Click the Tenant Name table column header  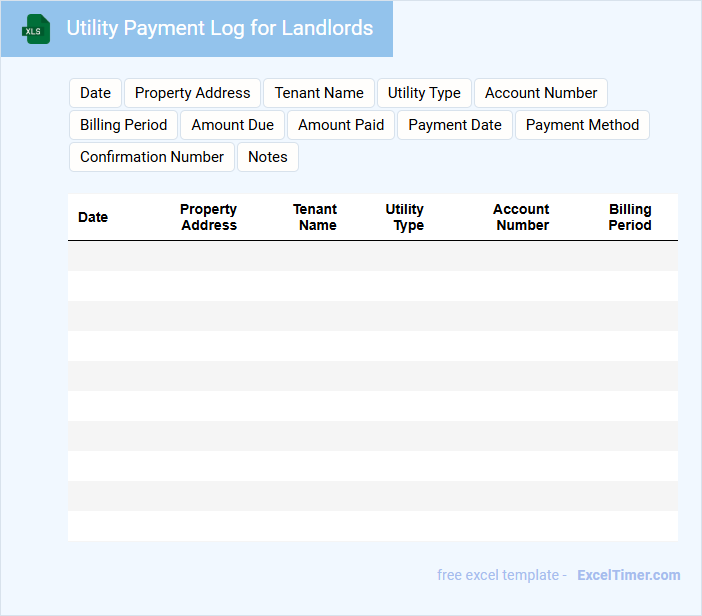click(316, 217)
